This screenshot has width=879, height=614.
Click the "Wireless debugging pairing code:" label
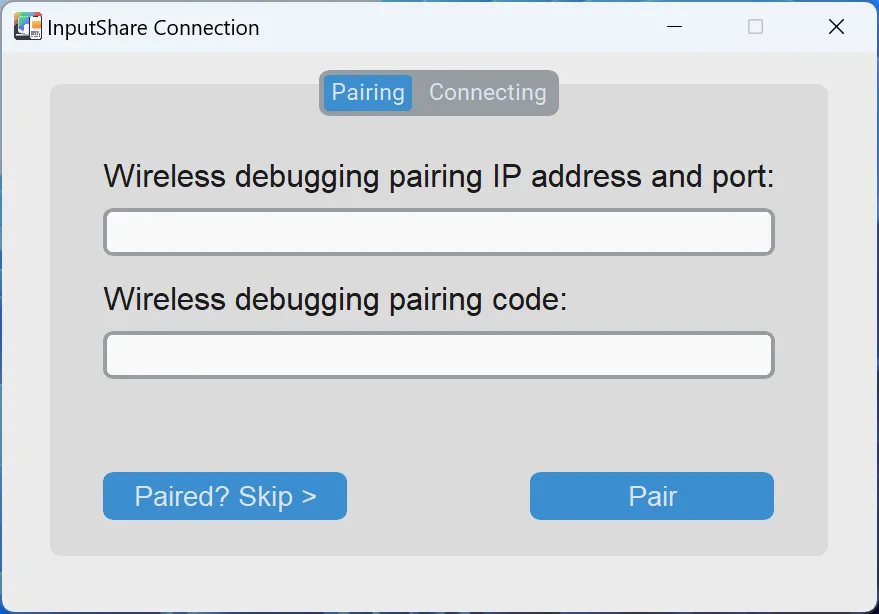tap(335, 299)
